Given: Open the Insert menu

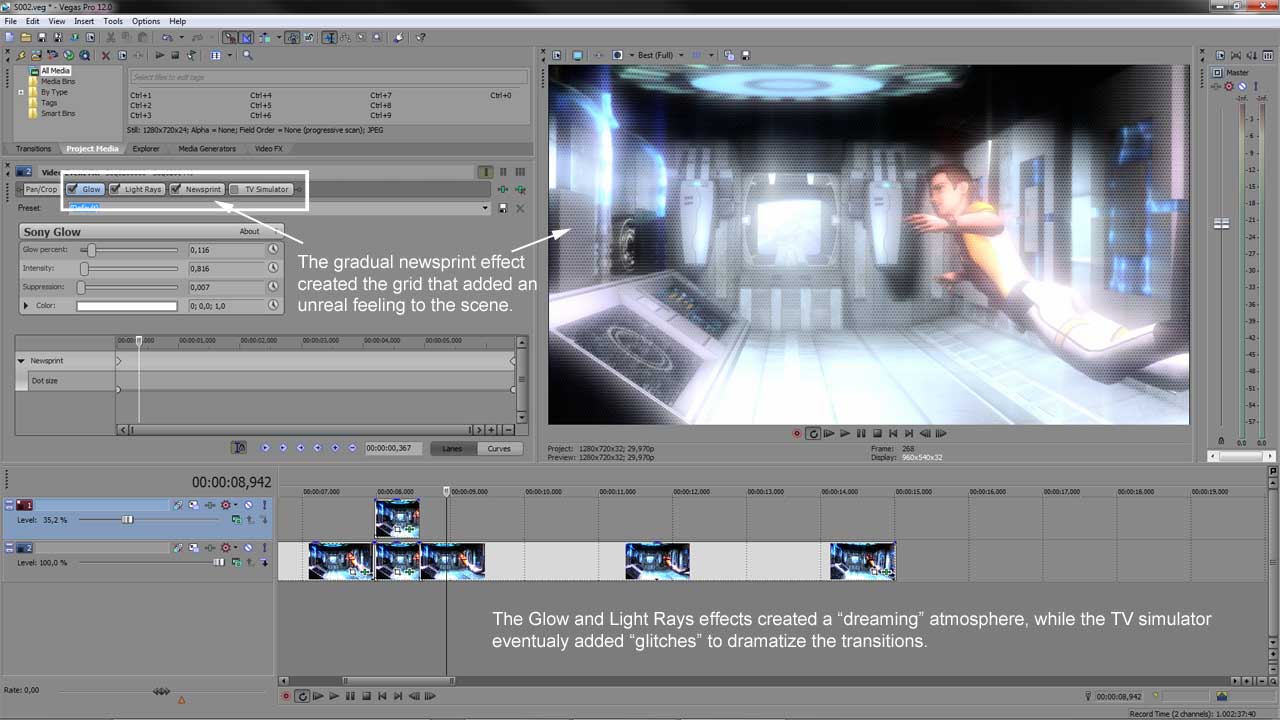Looking at the screenshot, I should [84, 21].
